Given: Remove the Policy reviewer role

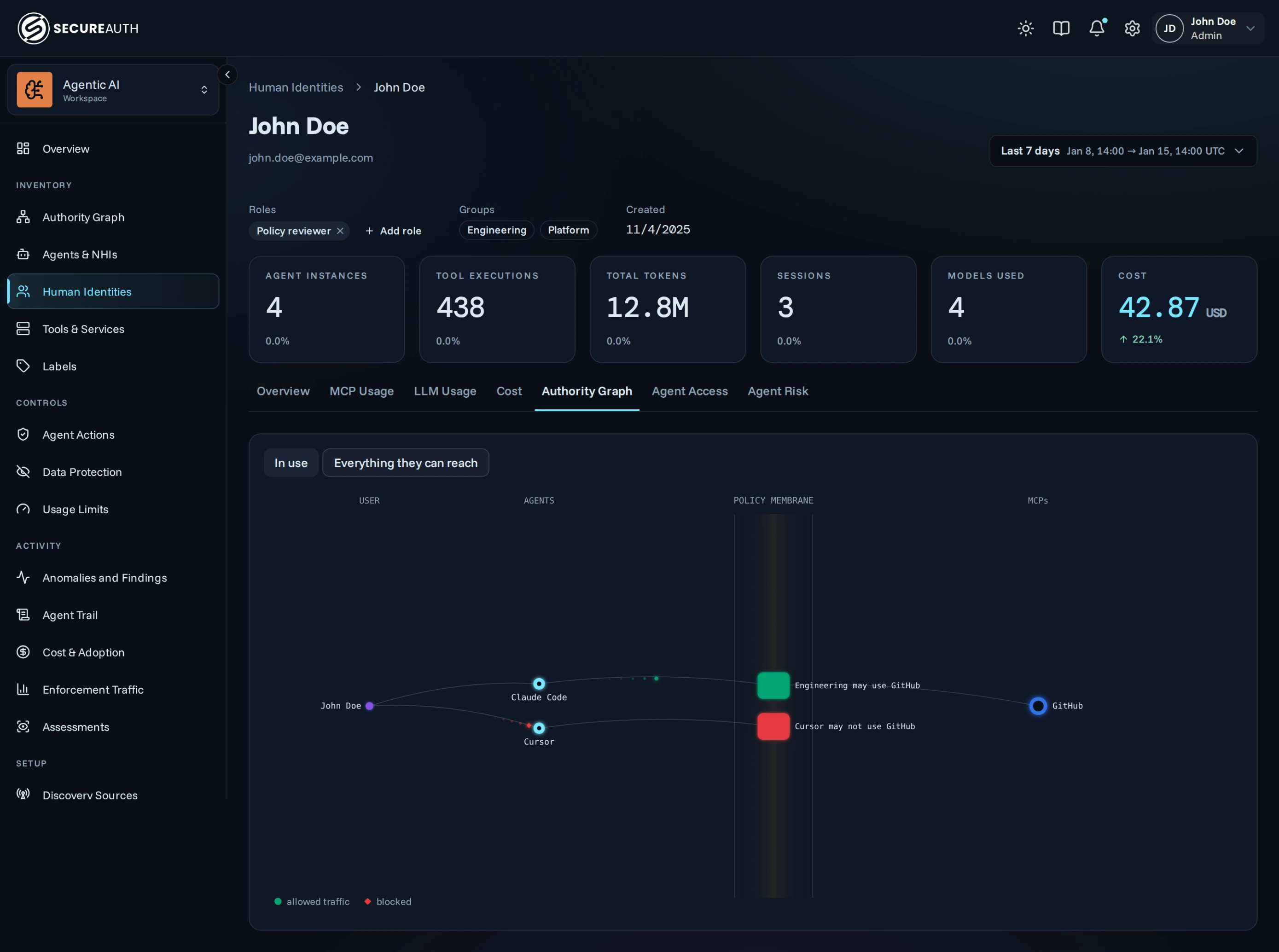Looking at the screenshot, I should point(340,231).
